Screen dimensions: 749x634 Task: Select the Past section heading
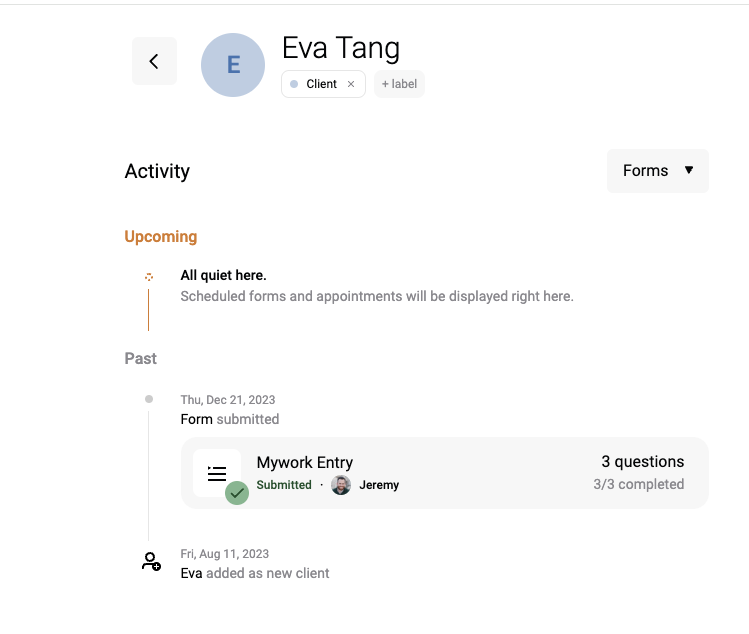point(140,358)
